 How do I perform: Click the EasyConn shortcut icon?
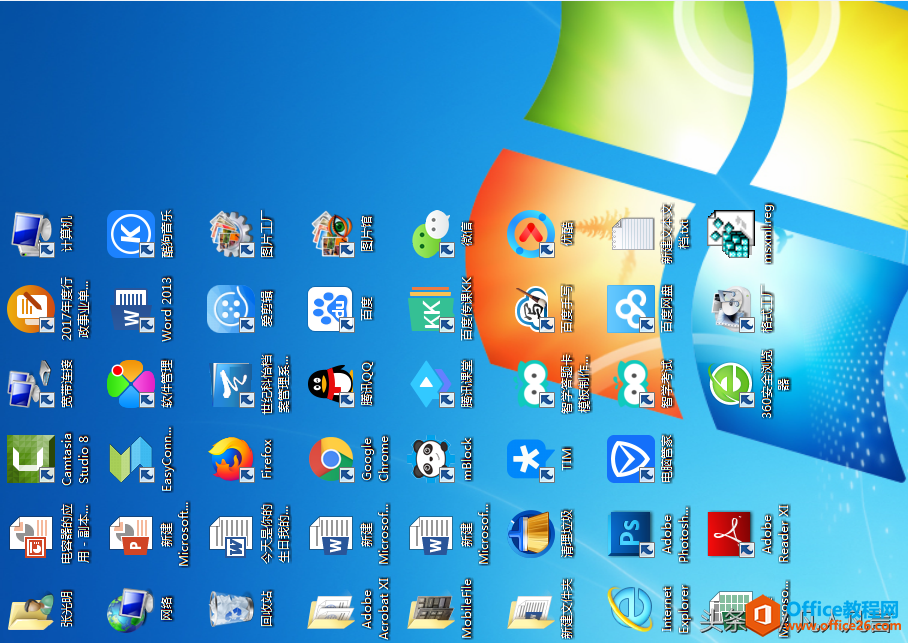[132, 459]
